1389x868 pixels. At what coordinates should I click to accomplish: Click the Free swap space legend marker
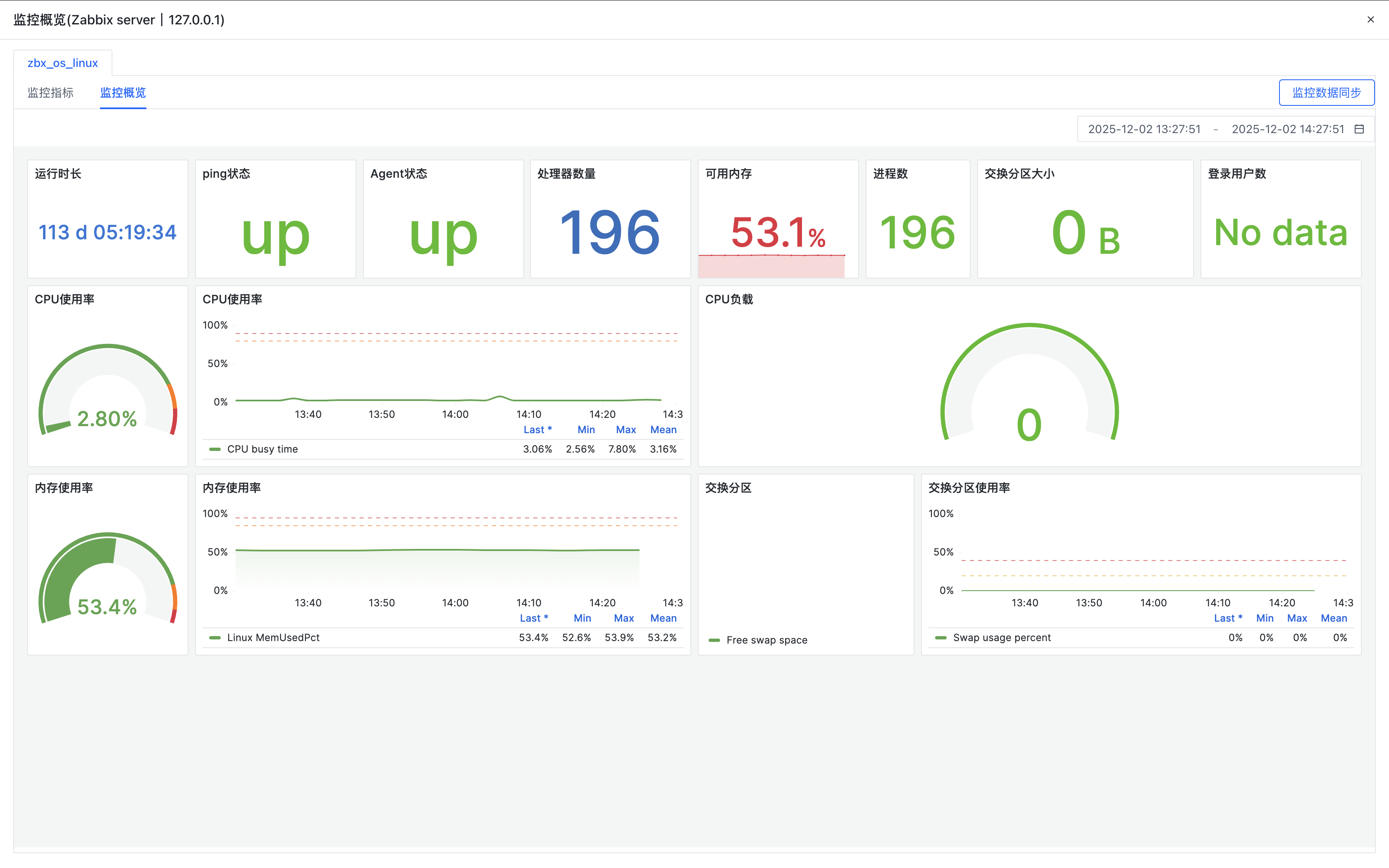[x=714, y=640]
